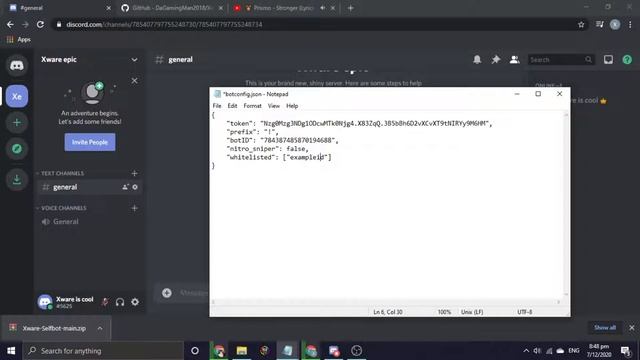The image size is (640, 360).
Task: Edit general channel gear icon
Action: point(135,187)
